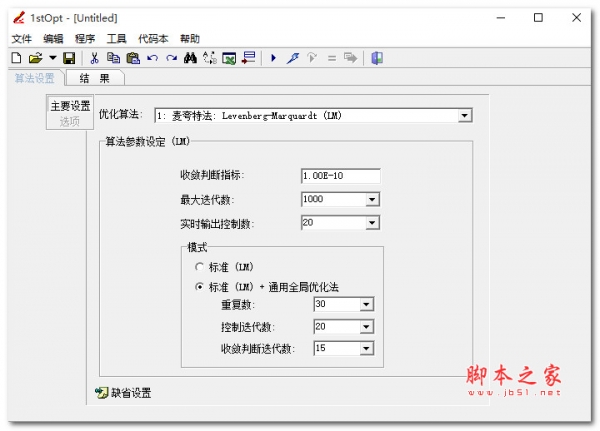Screen dimensions: 600x431
Task: Click the Excel spreadsheet icon
Action: pos(229,58)
